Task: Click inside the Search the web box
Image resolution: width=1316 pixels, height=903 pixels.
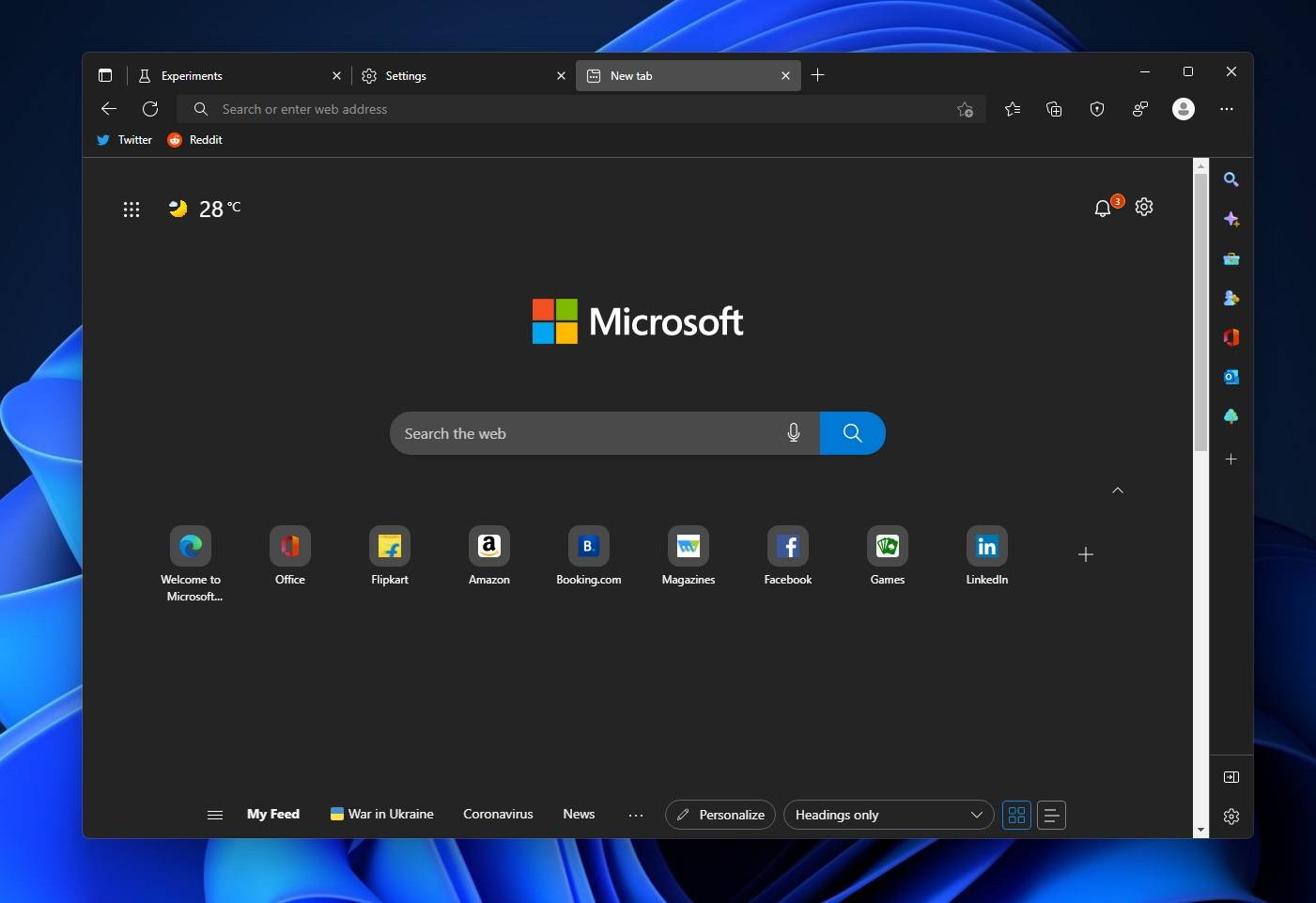Action: pyautogui.click(x=582, y=433)
